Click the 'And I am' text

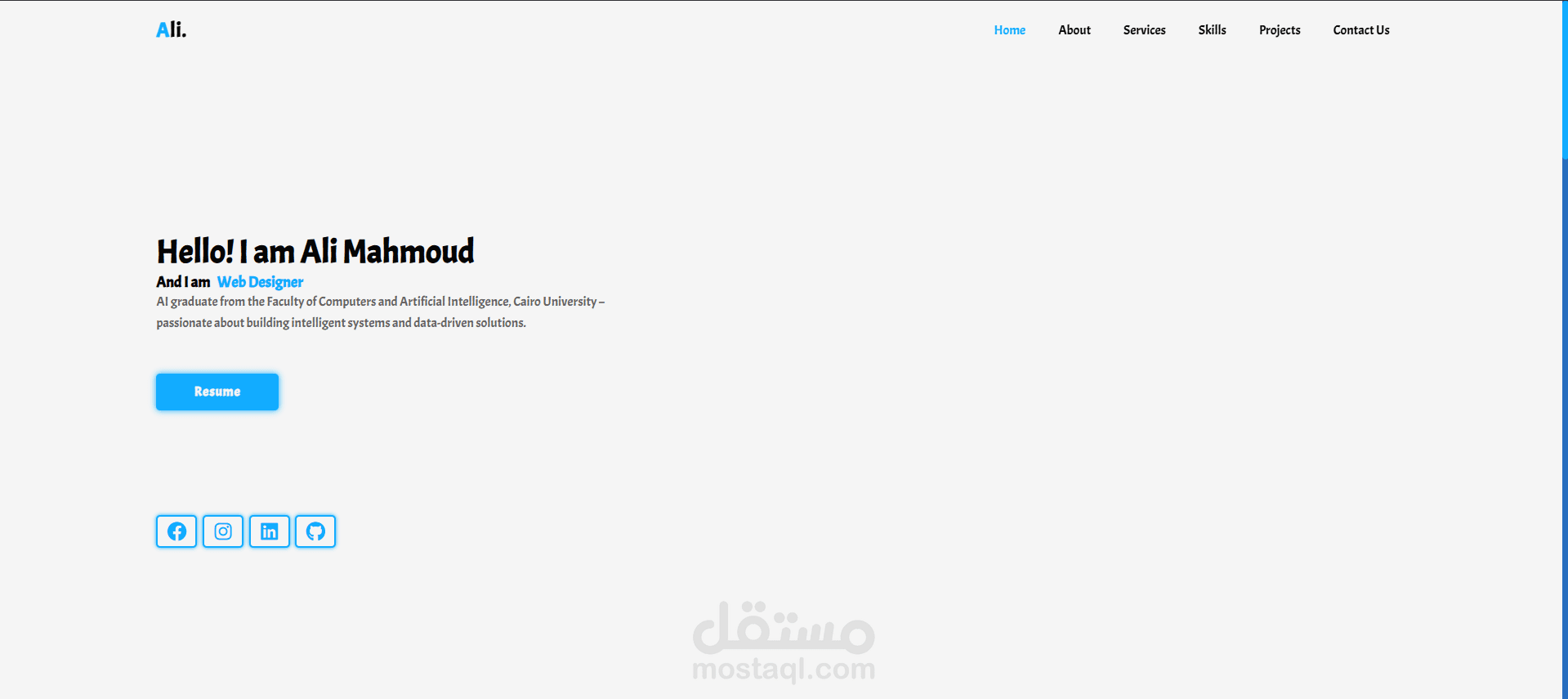(183, 282)
